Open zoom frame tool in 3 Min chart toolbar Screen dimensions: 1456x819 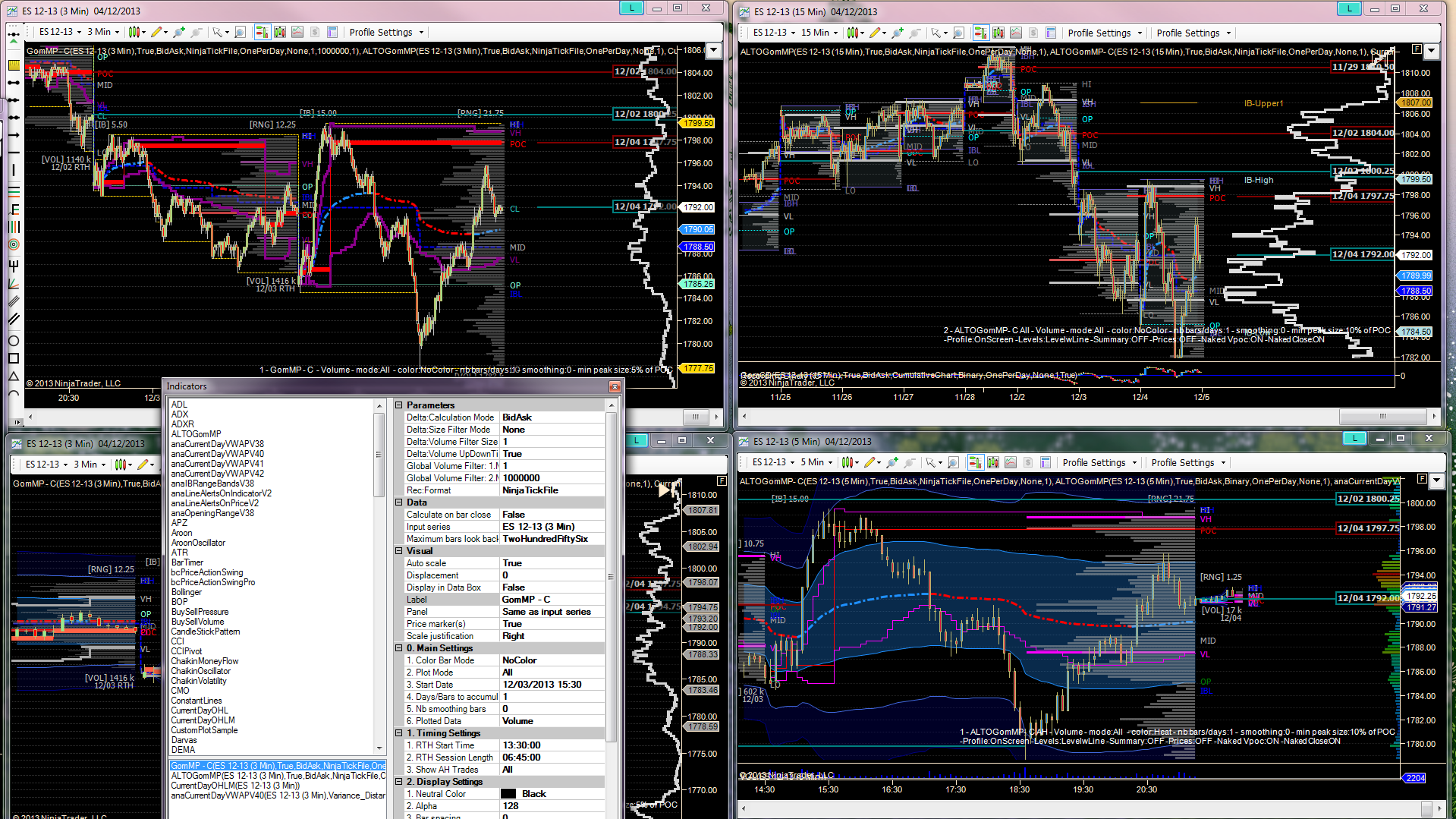240,32
